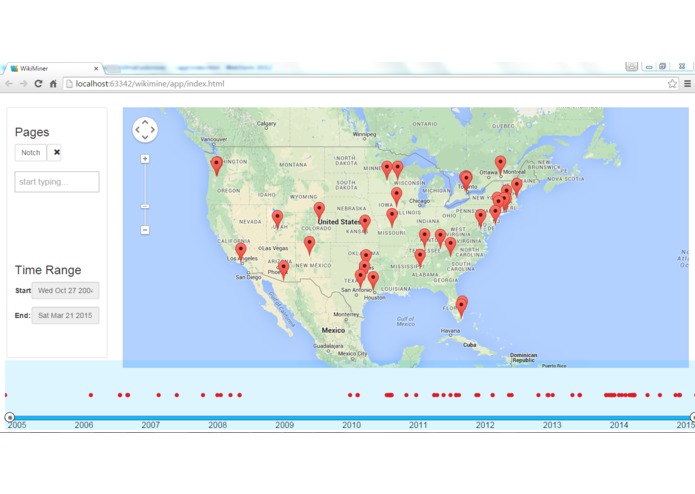This screenshot has width=695, height=494.
Task: Click the Mexico label on the map
Action: (333, 330)
